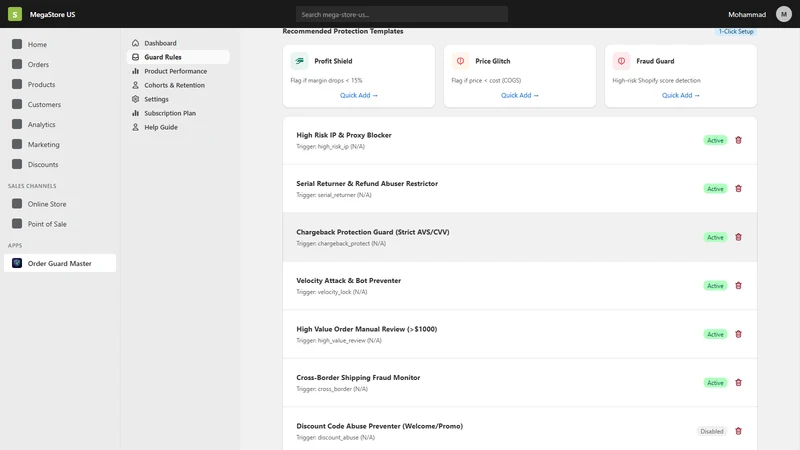Open Settings in the app menu
800x450 pixels.
click(x=178, y=99)
